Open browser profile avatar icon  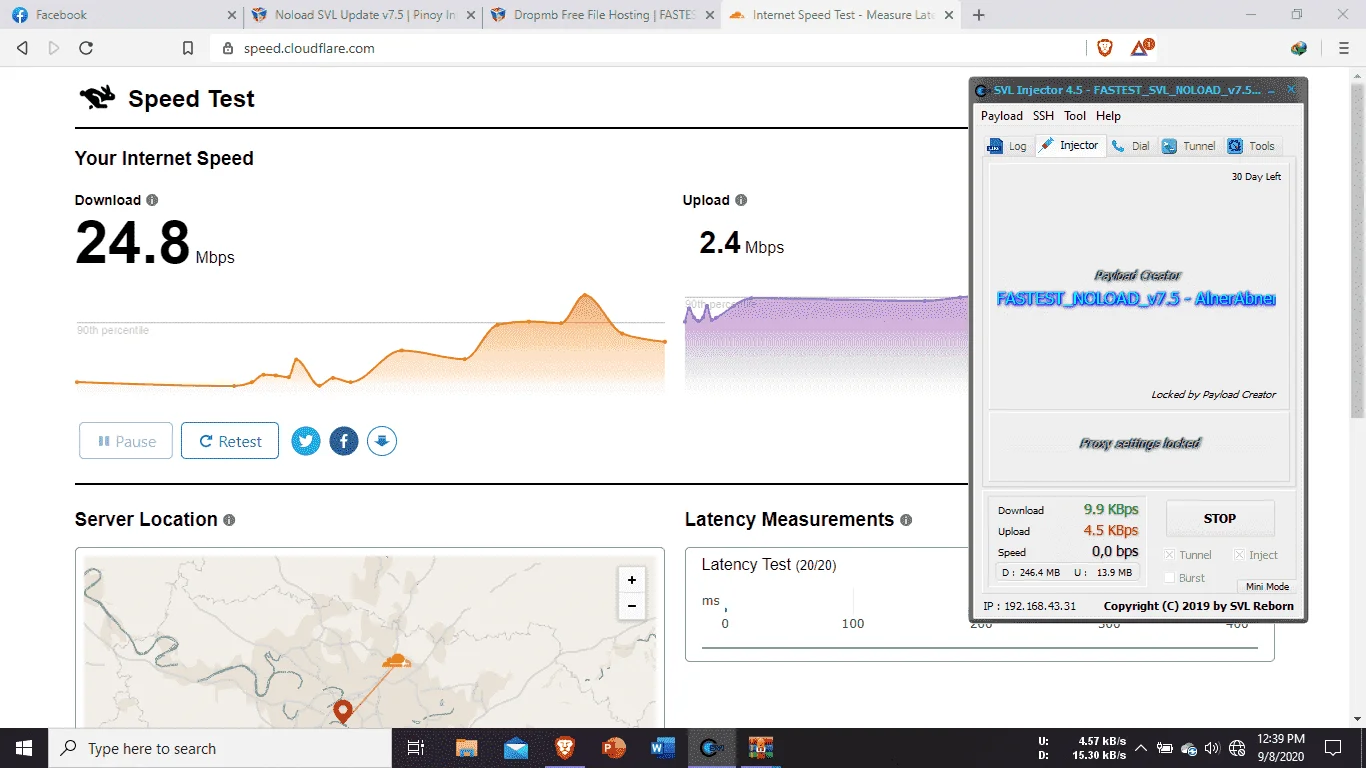[x=1299, y=48]
